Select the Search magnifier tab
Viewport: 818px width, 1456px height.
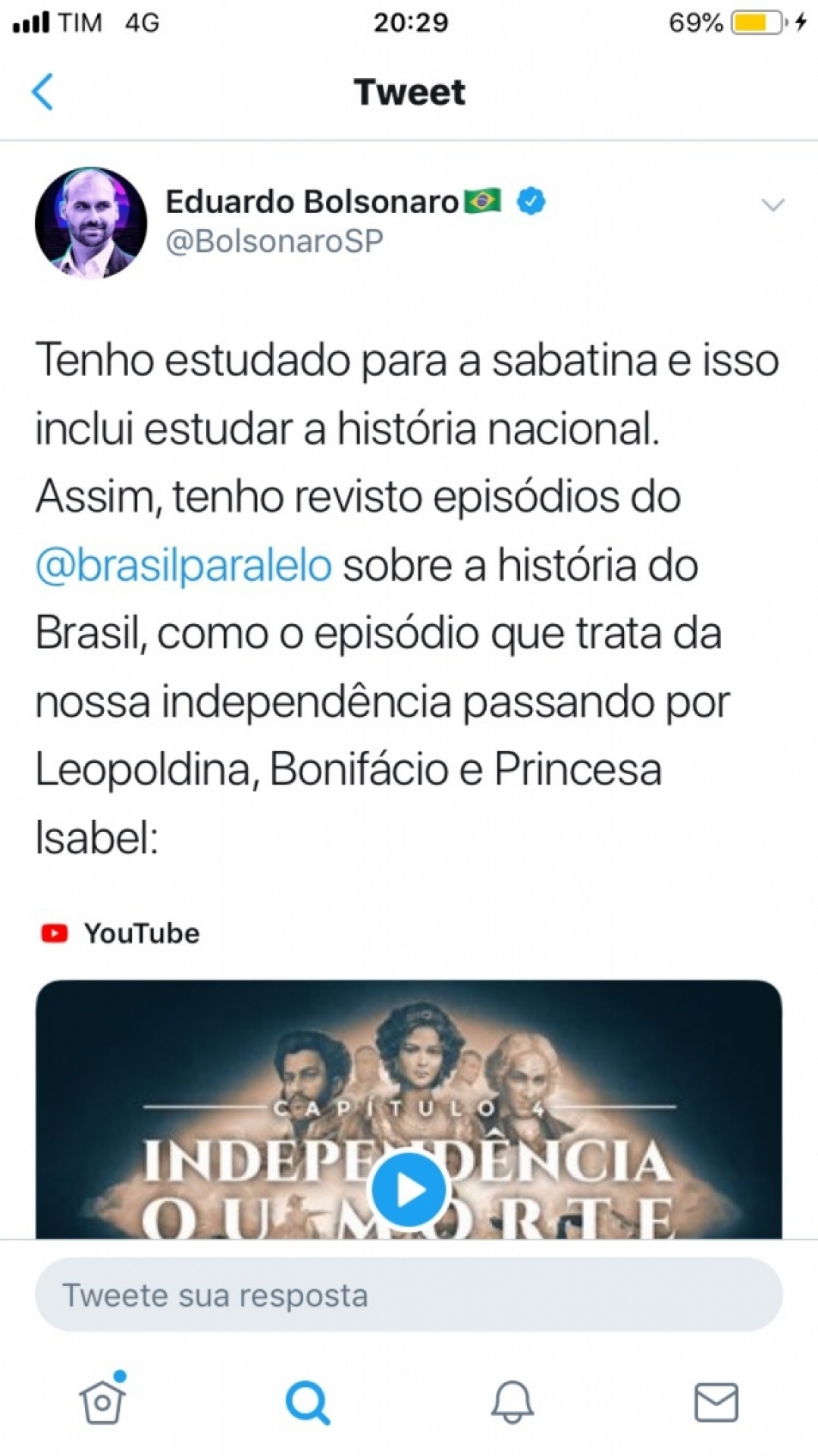(x=307, y=1401)
